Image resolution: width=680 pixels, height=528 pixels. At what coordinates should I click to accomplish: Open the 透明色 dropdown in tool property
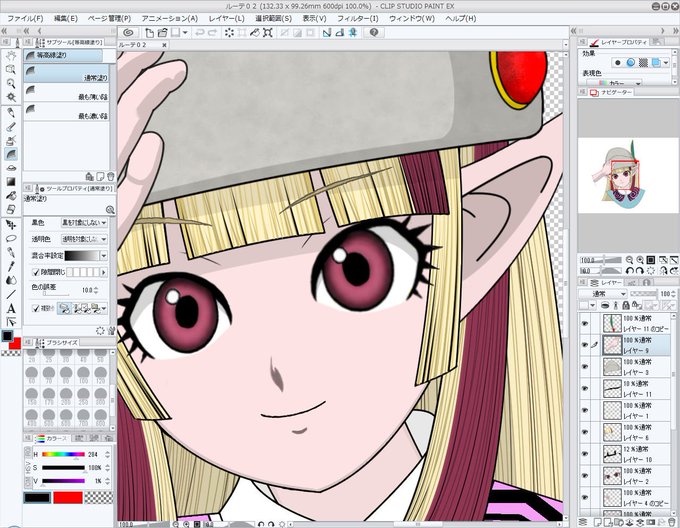84,239
